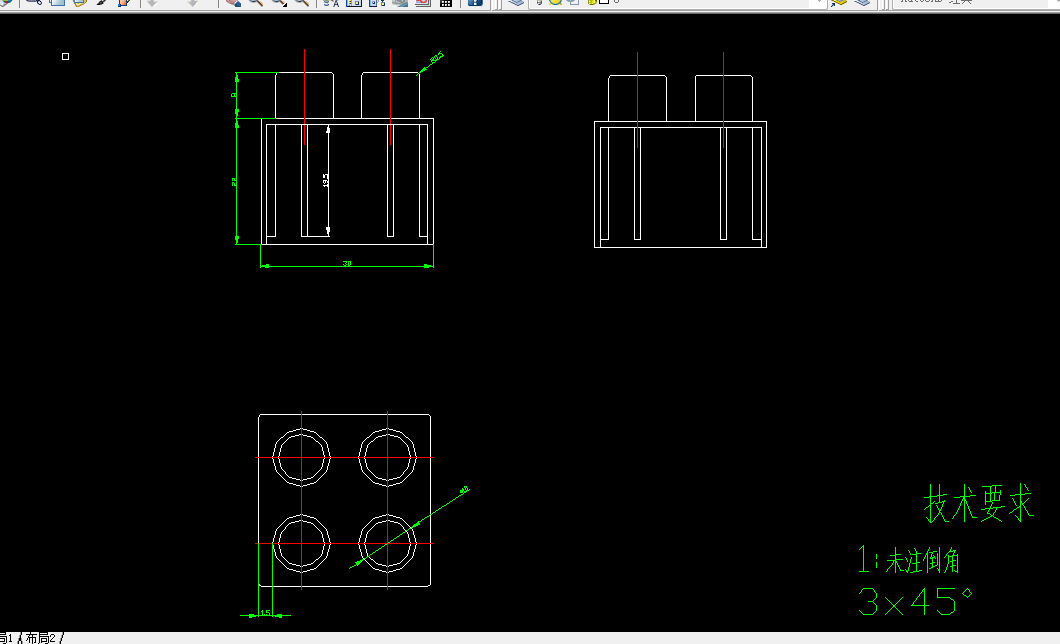Select the 15 dimension text under the plan view
Image resolution: width=1060 pixels, height=644 pixels.
coord(265,613)
